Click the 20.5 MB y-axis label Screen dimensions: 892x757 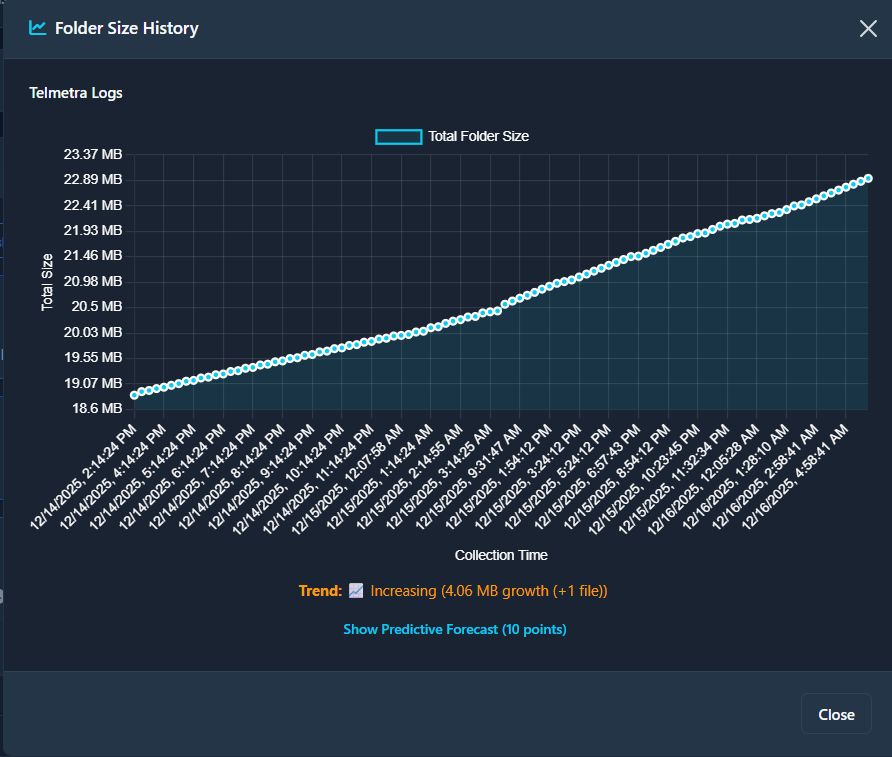tap(97, 307)
